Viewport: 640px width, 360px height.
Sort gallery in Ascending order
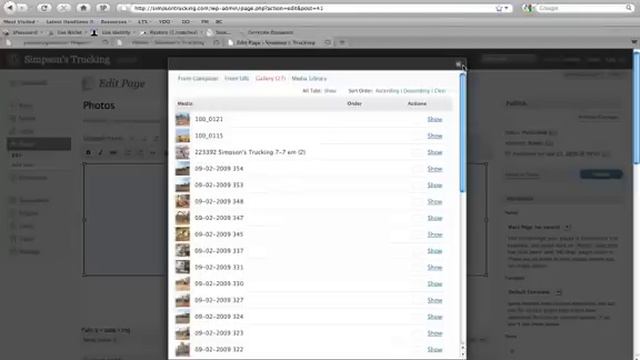(387, 91)
